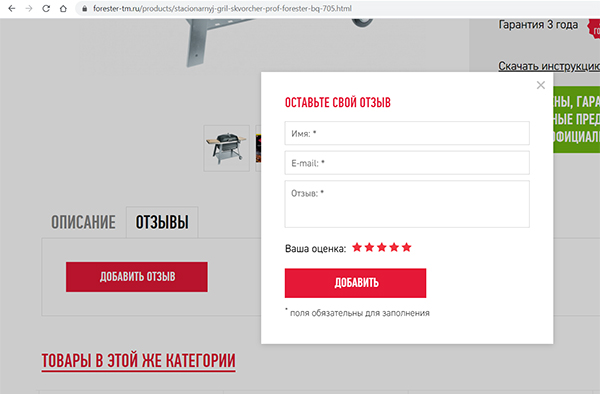Open the ОТЗЫВЫ tab
The width and height of the screenshot is (600, 394).
click(162, 222)
